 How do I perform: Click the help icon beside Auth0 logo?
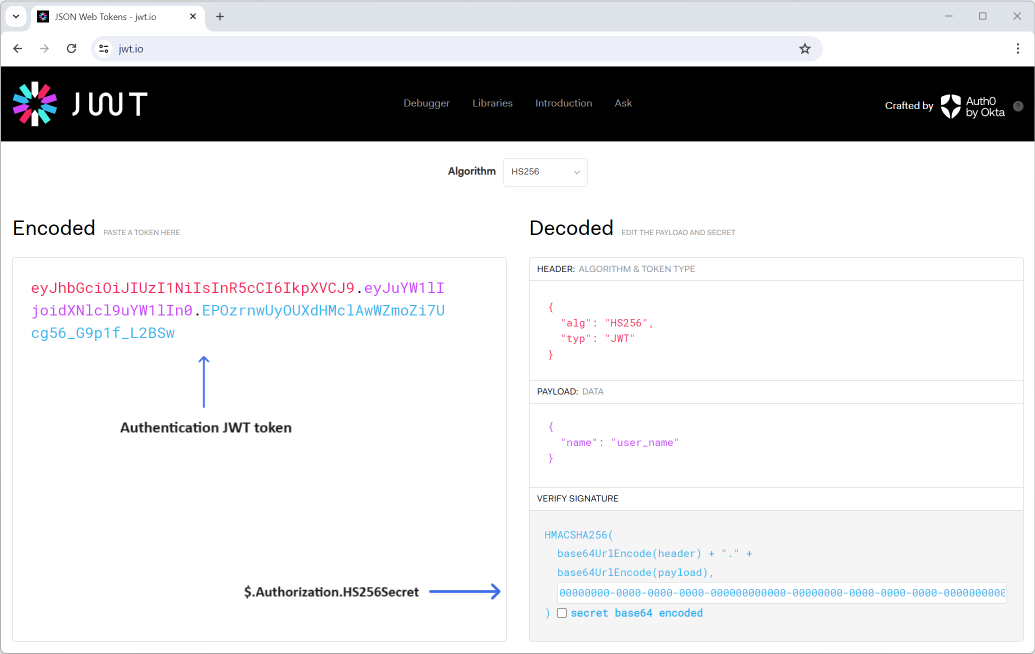tap(1018, 106)
